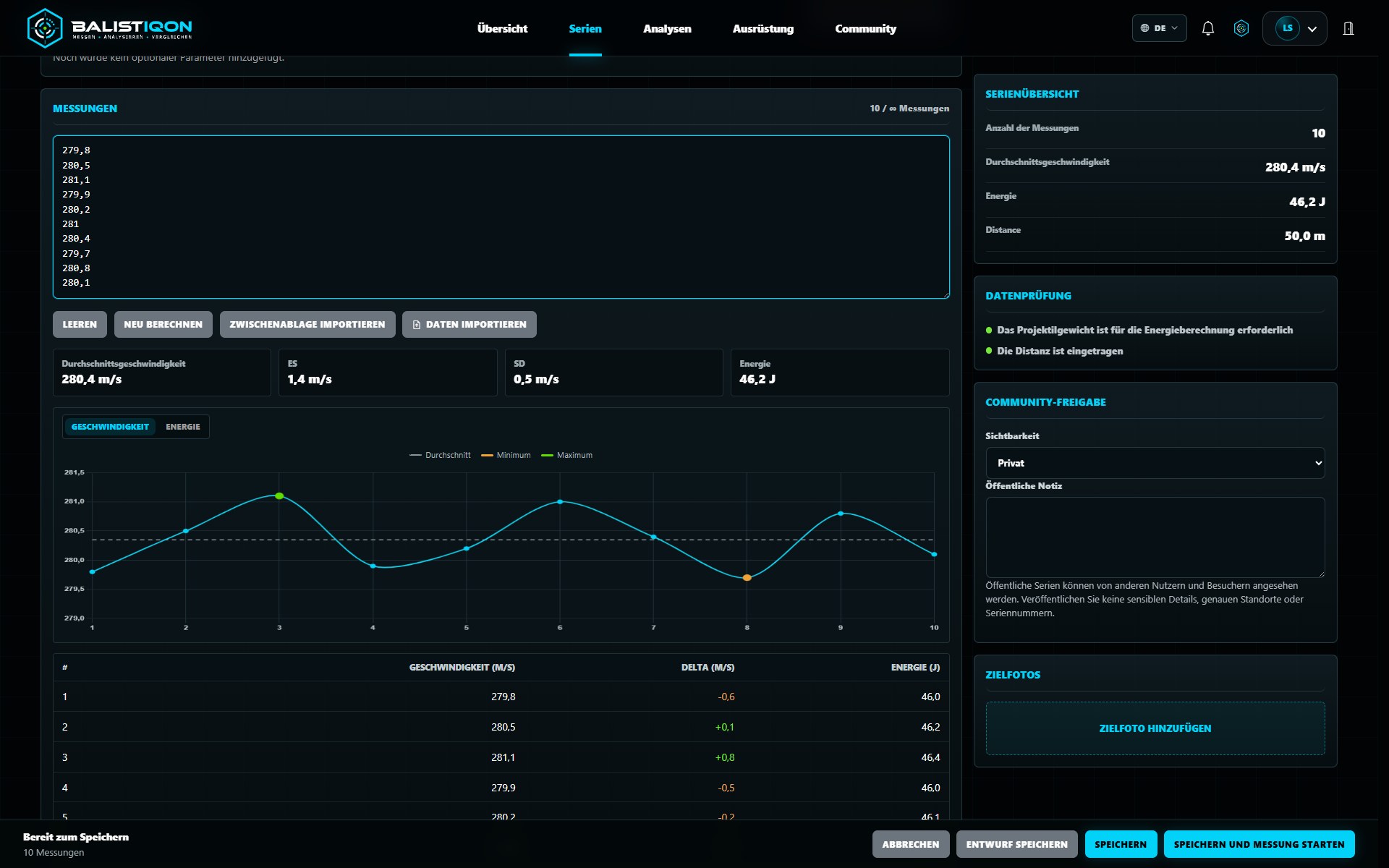Click the Öffentliche Notiz text area

[x=1155, y=537]
